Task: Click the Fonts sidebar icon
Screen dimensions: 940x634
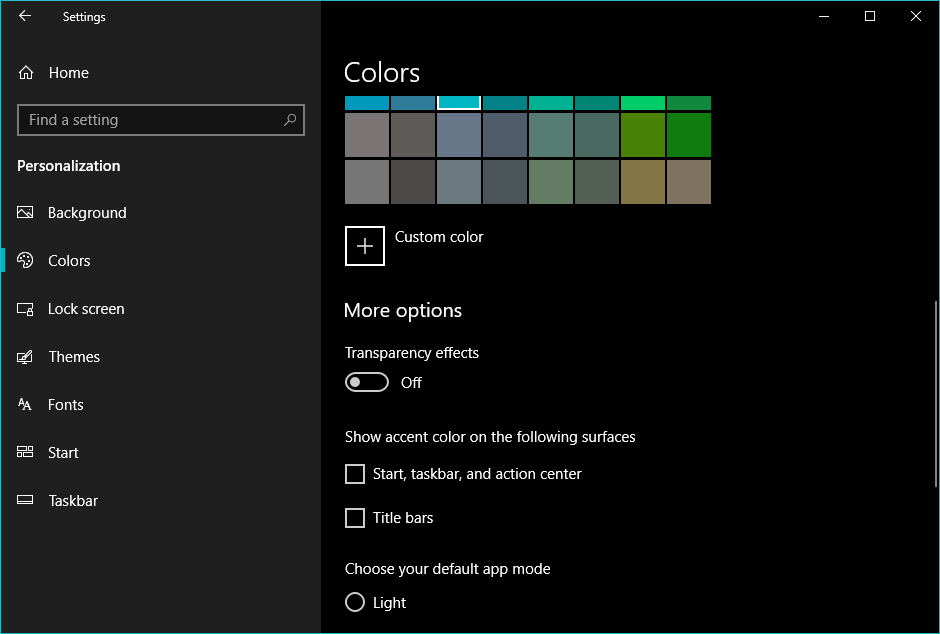Action: (x=26, y=405)
